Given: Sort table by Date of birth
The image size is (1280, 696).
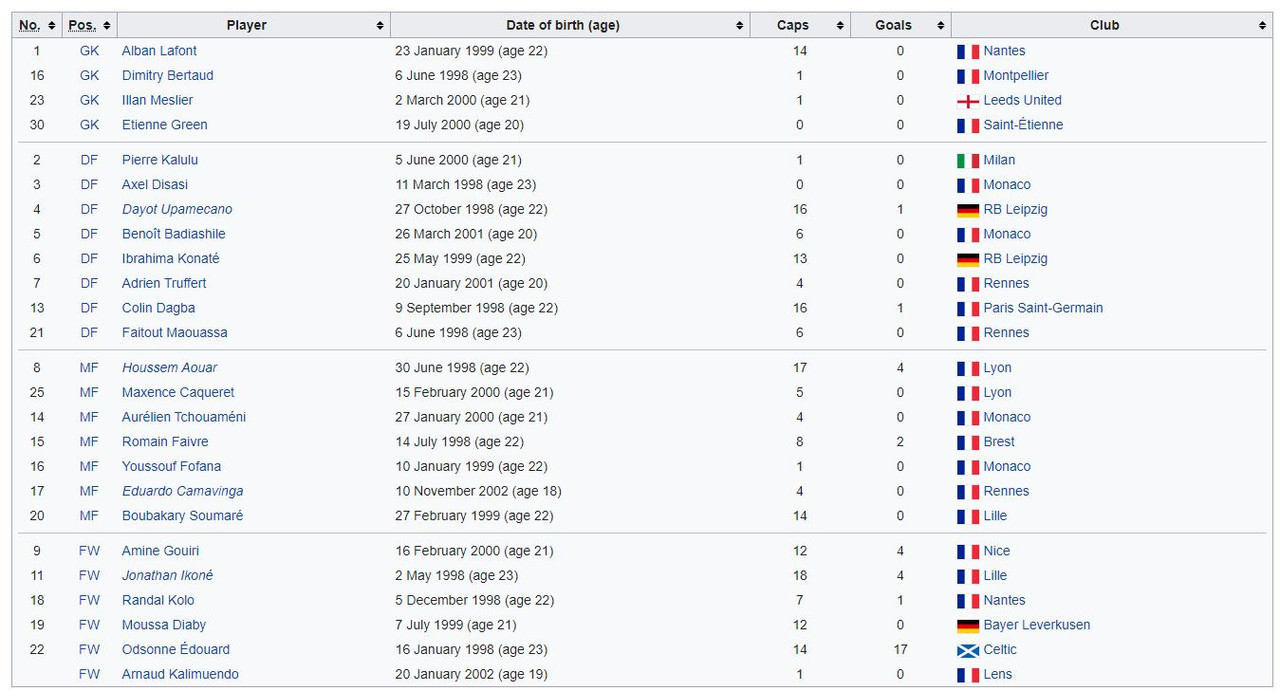Looking at the screenshot, I should coord(740,25).
